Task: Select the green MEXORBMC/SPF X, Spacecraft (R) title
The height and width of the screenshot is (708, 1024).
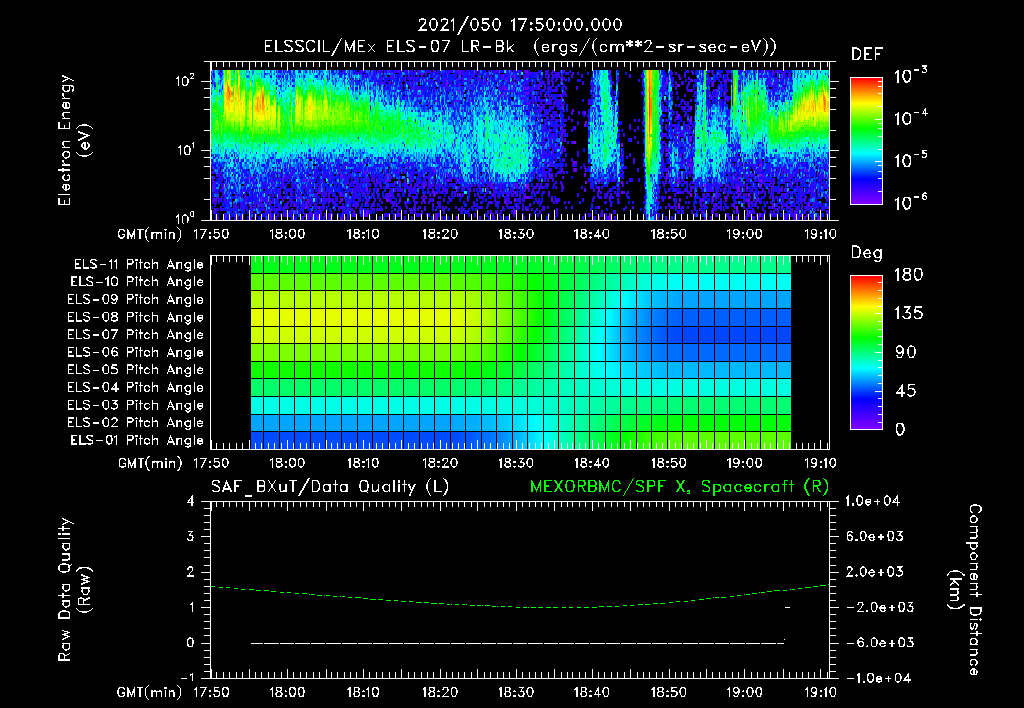Action: [x=679, y=487]
